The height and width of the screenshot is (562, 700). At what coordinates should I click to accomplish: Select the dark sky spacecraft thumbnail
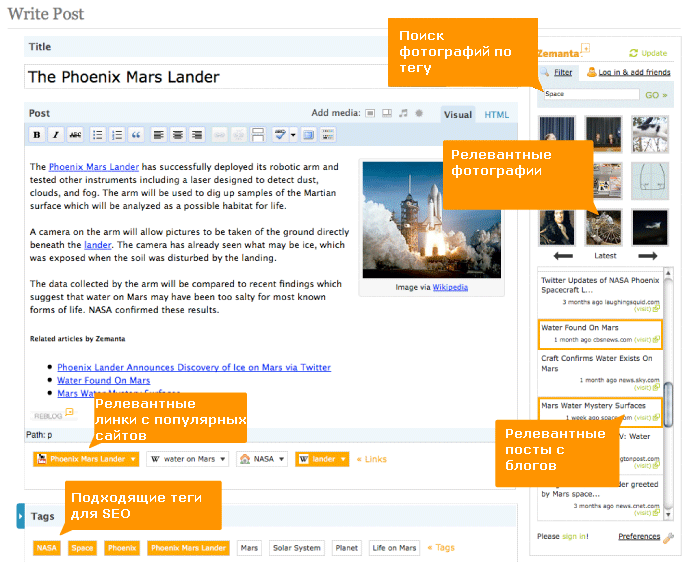click(x=650, y=227)
